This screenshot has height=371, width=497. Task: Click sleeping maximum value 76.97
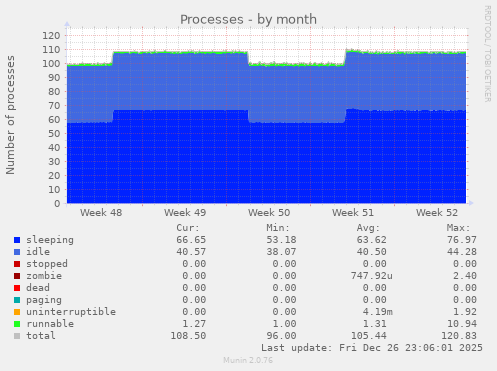pos(462,240)
